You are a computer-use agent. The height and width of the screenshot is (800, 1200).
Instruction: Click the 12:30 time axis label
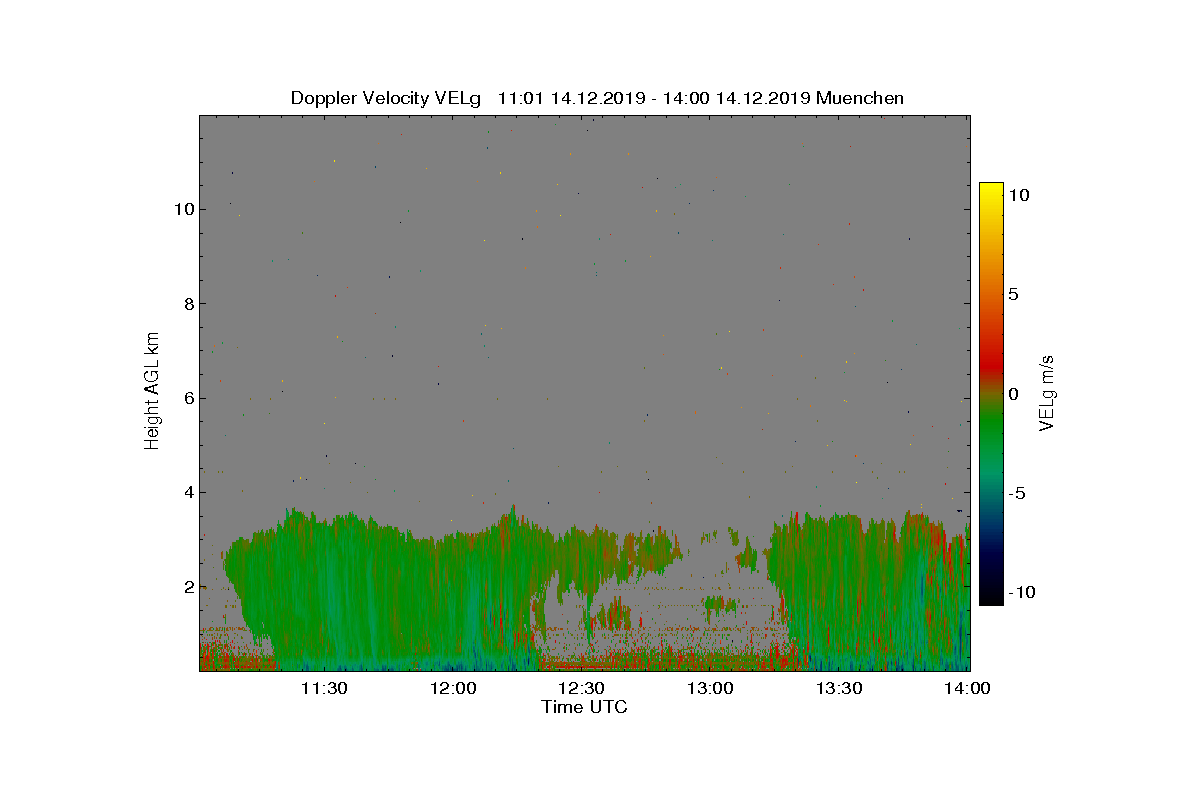coord(581,689)
